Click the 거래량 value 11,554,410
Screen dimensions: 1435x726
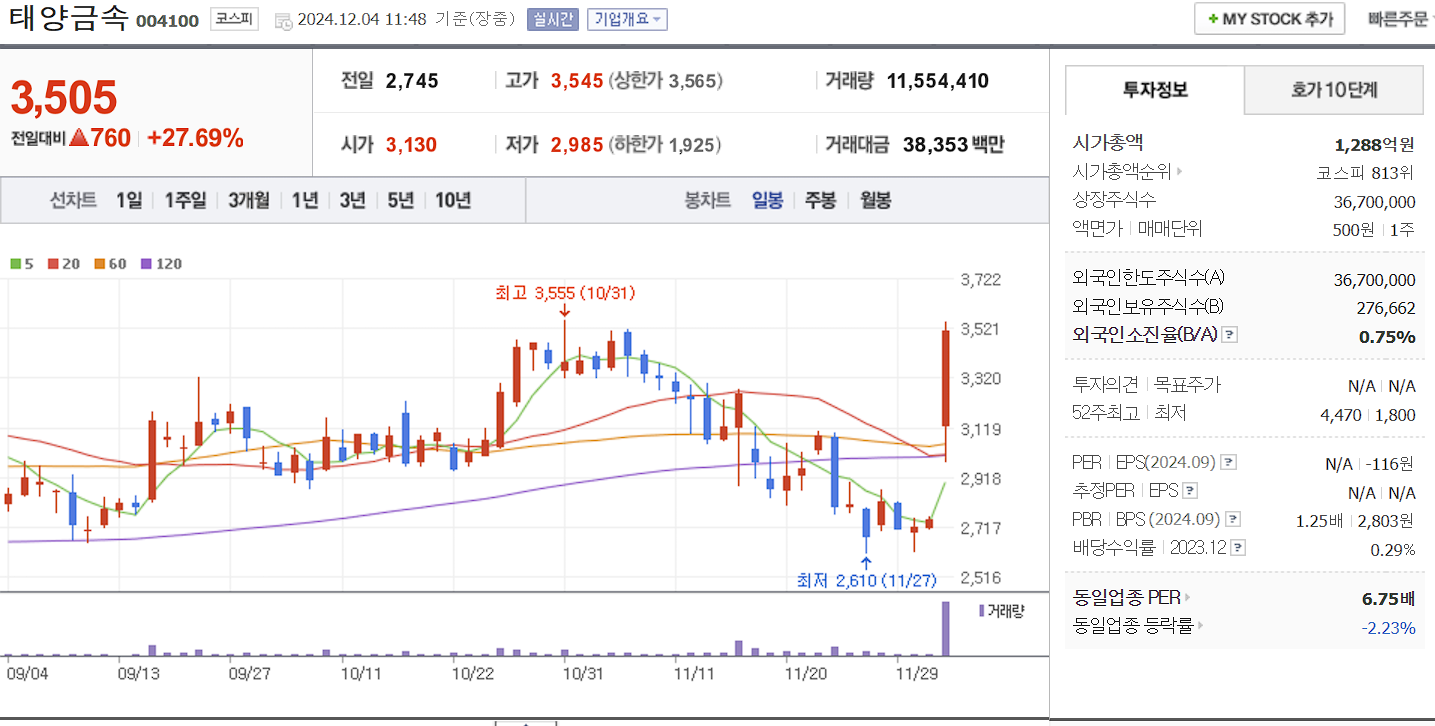click(938, 81)
